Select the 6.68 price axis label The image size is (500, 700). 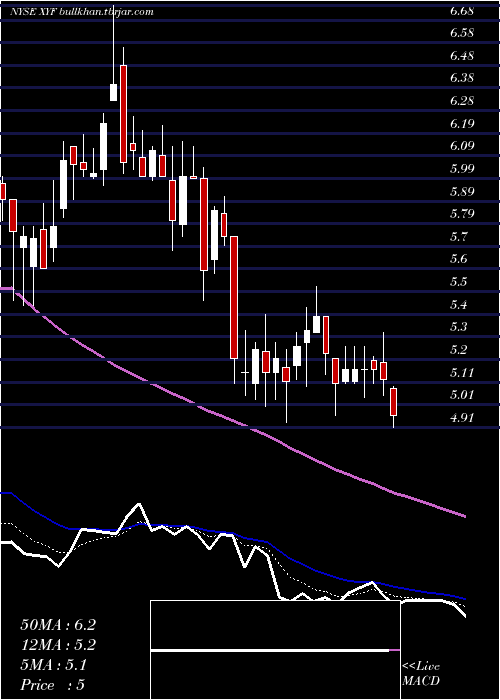click(462, 11)
